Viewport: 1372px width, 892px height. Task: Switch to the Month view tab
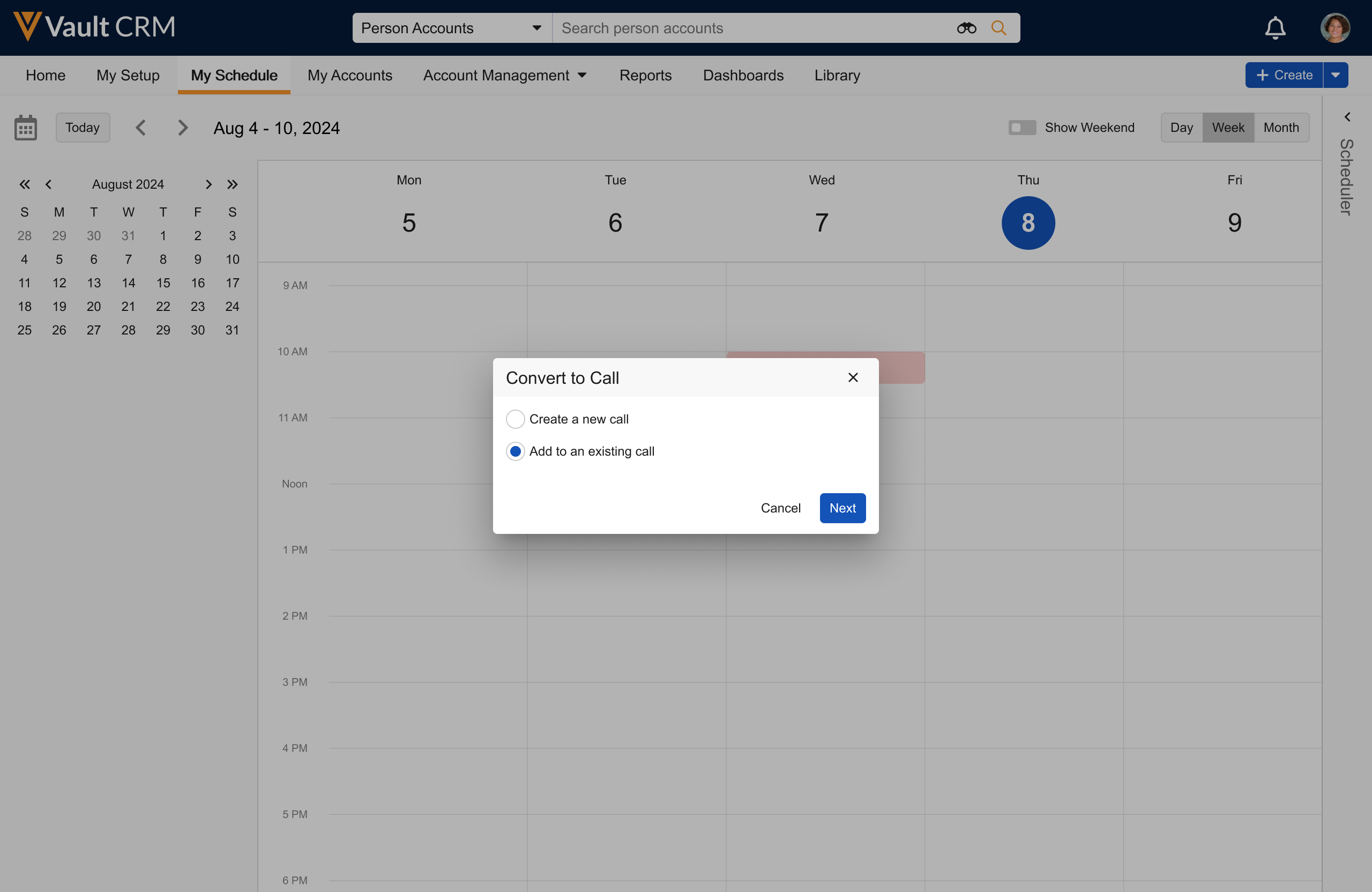(1280, 128)
